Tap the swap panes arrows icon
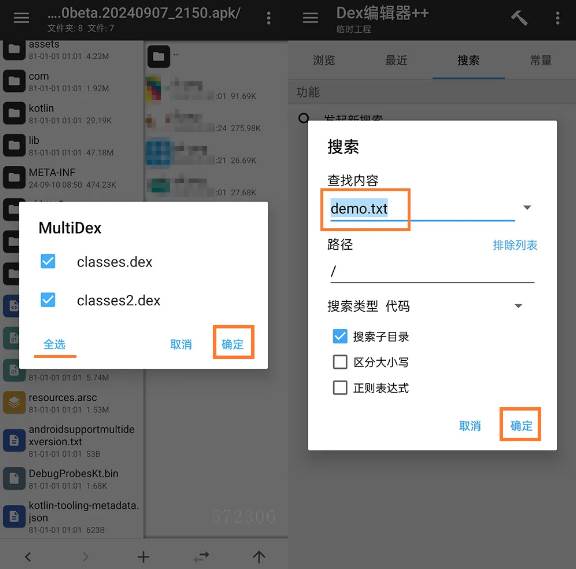 click(201, 557)
